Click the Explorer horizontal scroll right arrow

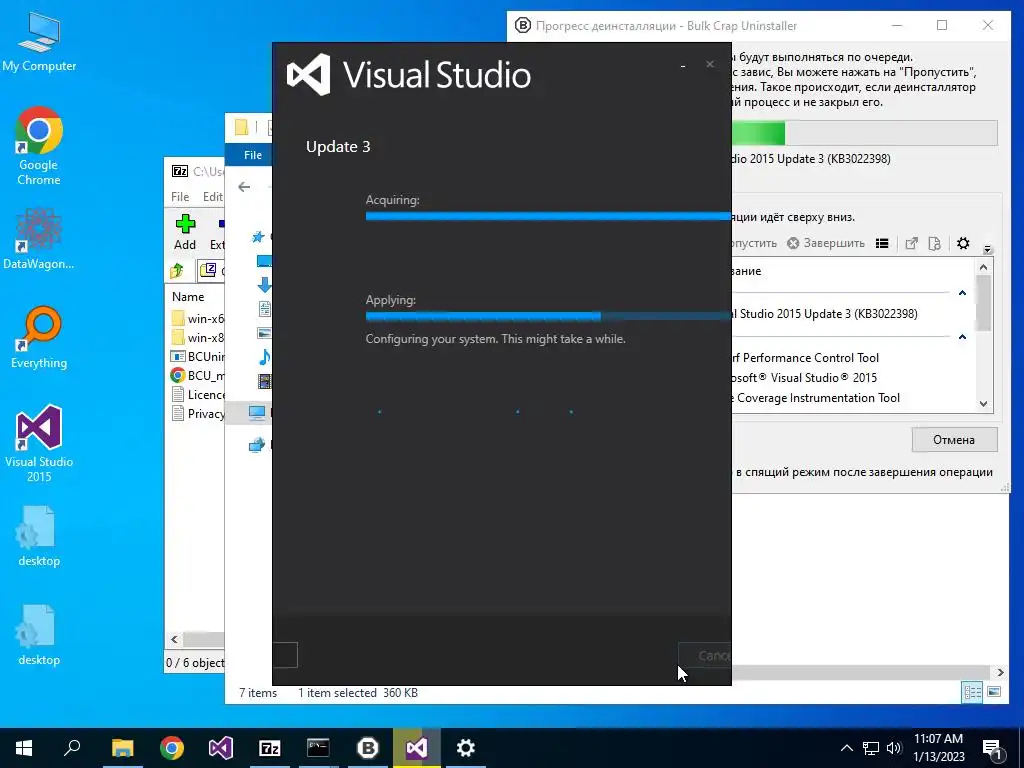[1000, 672]
